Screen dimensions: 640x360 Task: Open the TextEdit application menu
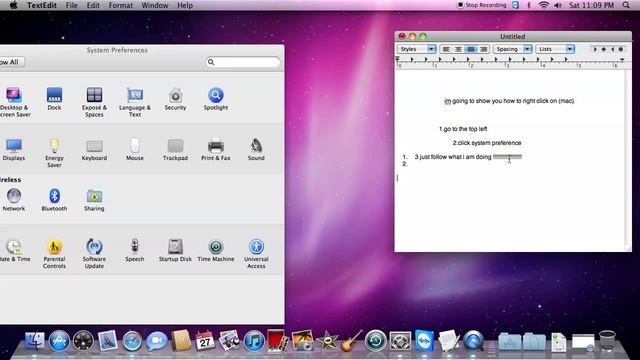pyautogui.click(x=42, y=5)
